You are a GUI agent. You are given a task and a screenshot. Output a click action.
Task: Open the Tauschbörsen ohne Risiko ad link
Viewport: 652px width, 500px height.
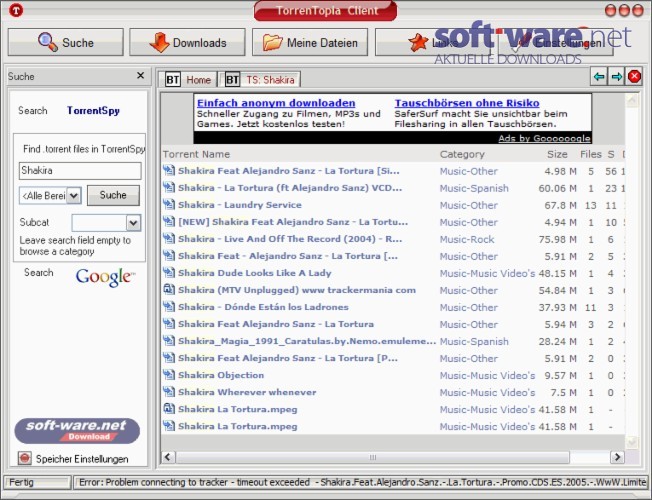click(467, 103)
